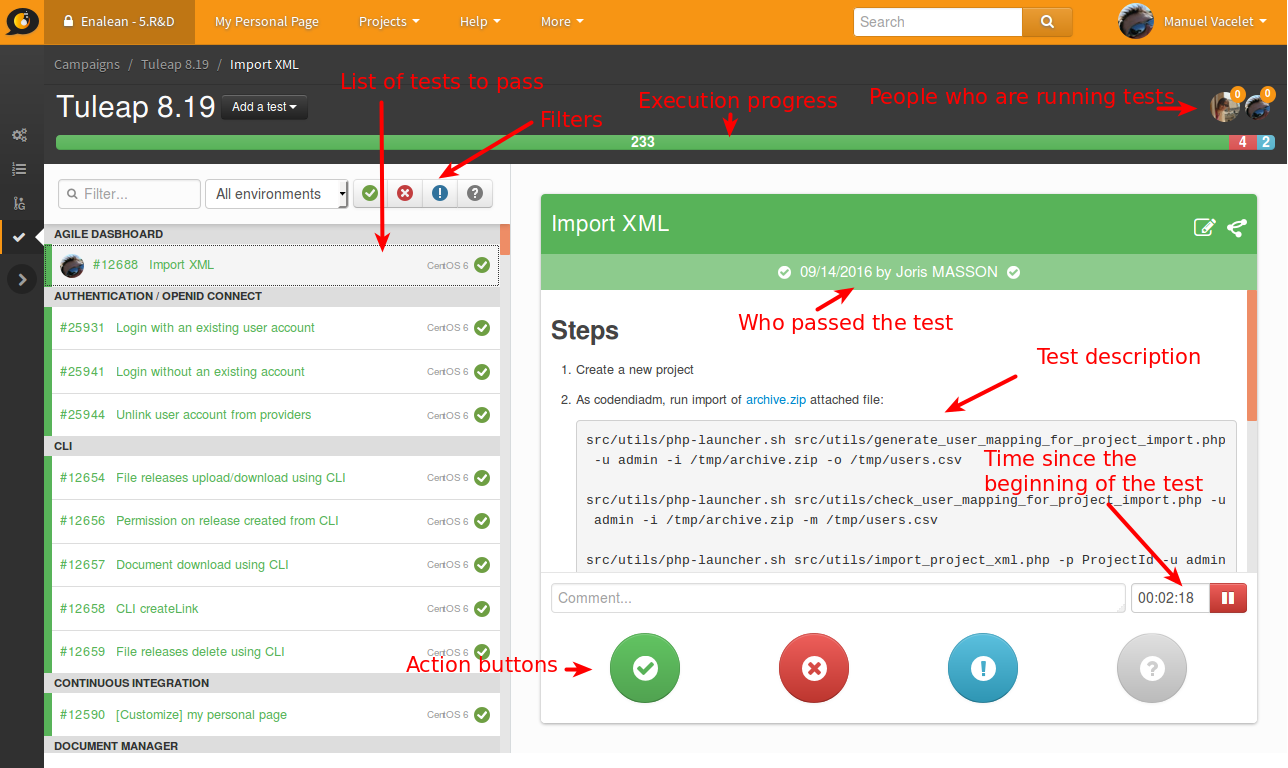The width and height of the screenshot is (1288, 768).
Task: Mark test as blocked with blue button
Action: click(x=983, y=668)
